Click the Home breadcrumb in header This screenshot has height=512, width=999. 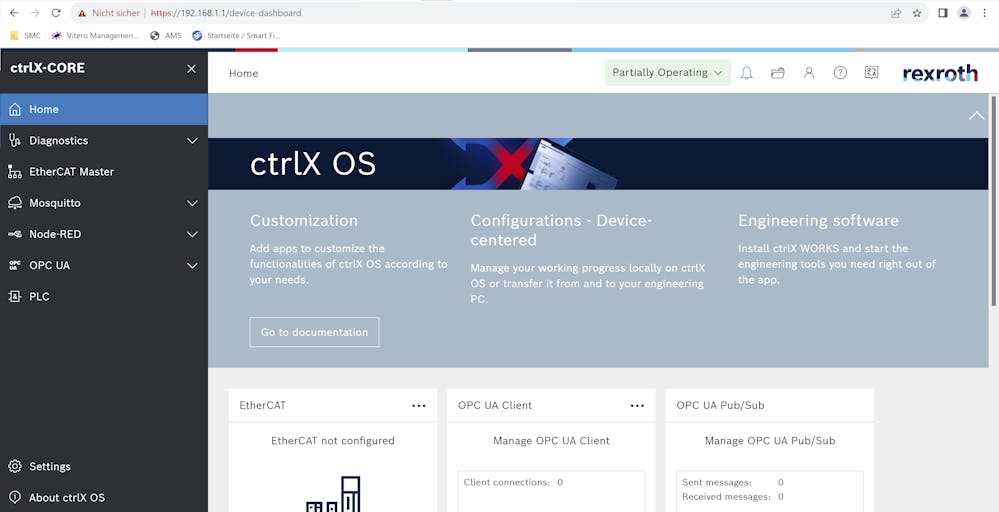tap(243, 73)
